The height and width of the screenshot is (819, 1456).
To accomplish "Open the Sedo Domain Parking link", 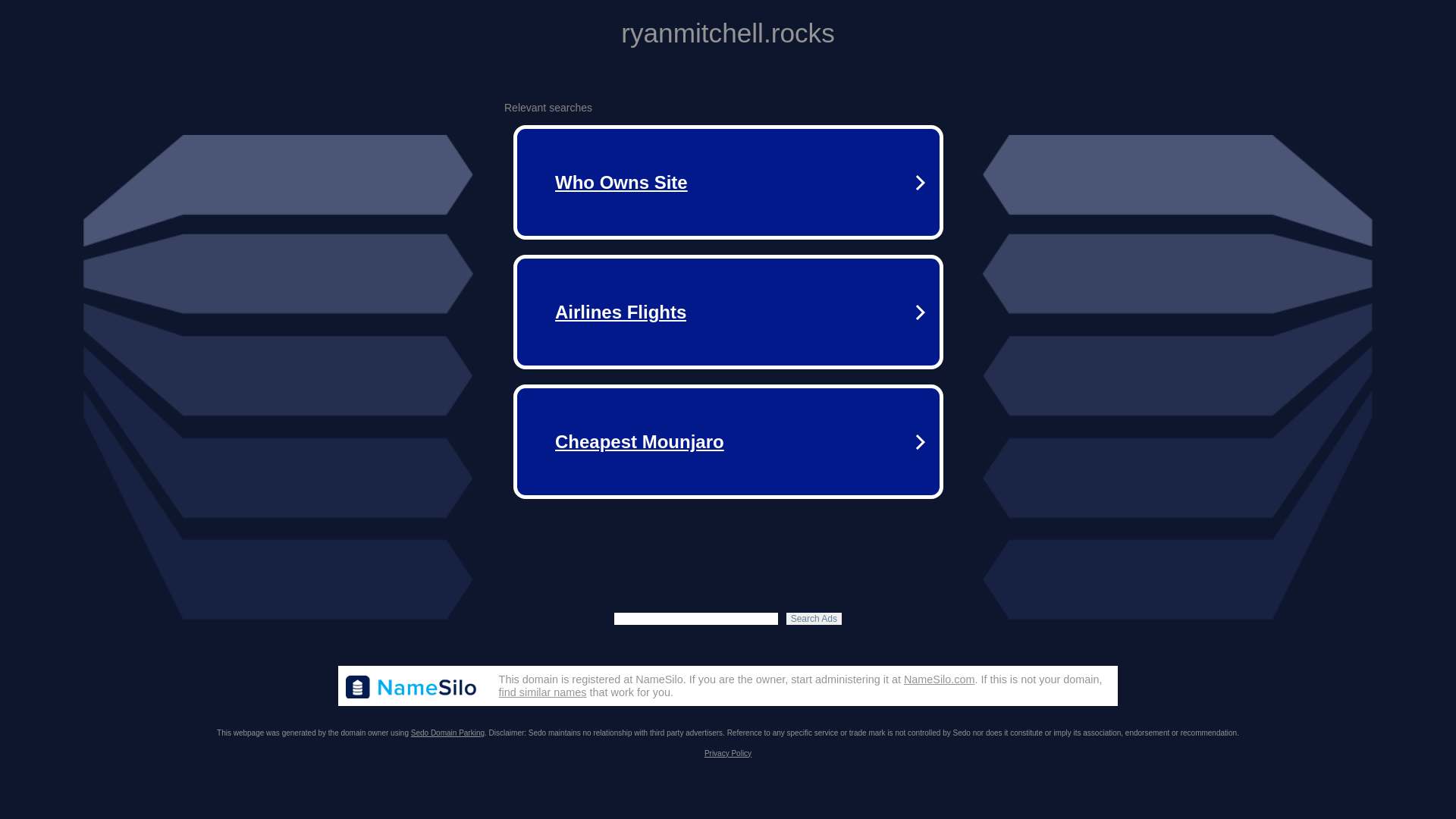I will coord(447,733).
